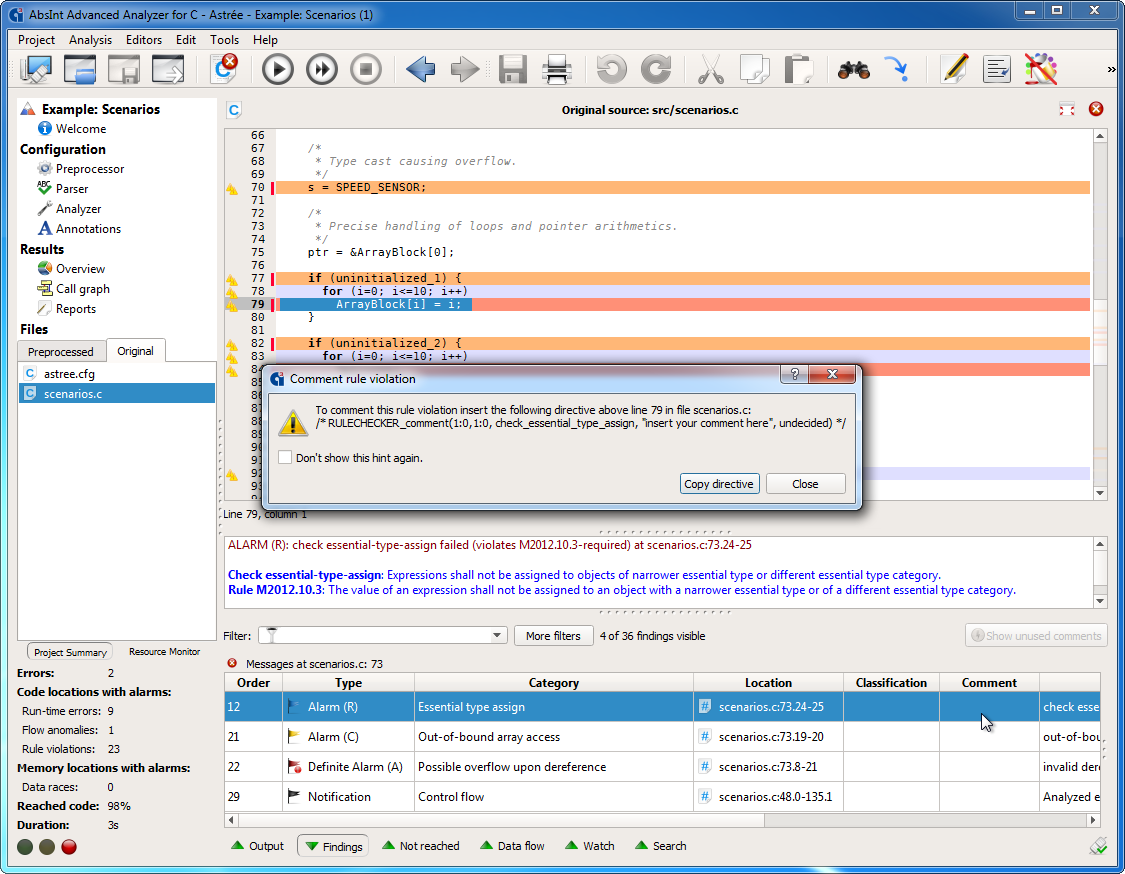This screenshot has height=874, width=1125.
Task: Click the Close button in the dialog
Action: coord(805,484)
